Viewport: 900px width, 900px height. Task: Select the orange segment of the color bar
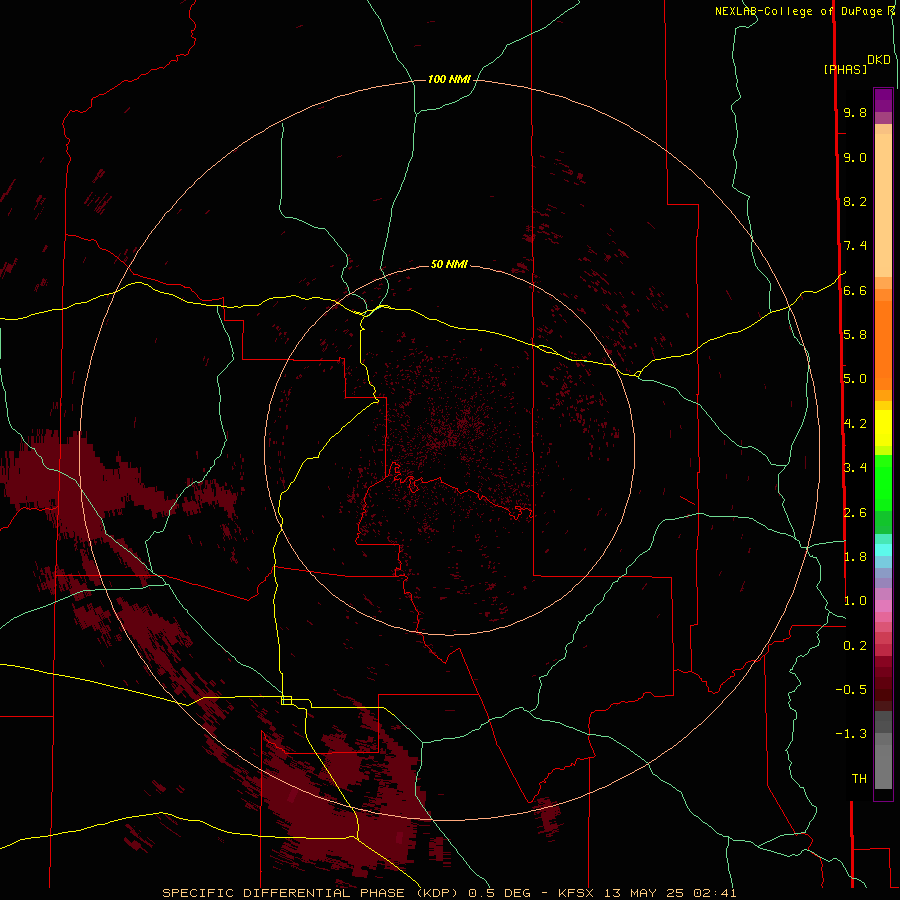tap(883, 346)
